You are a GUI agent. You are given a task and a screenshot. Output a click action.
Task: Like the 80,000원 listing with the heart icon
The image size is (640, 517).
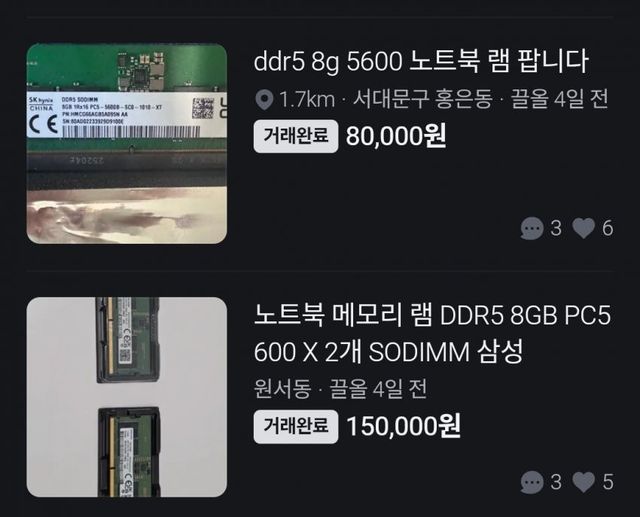point(584,228)
